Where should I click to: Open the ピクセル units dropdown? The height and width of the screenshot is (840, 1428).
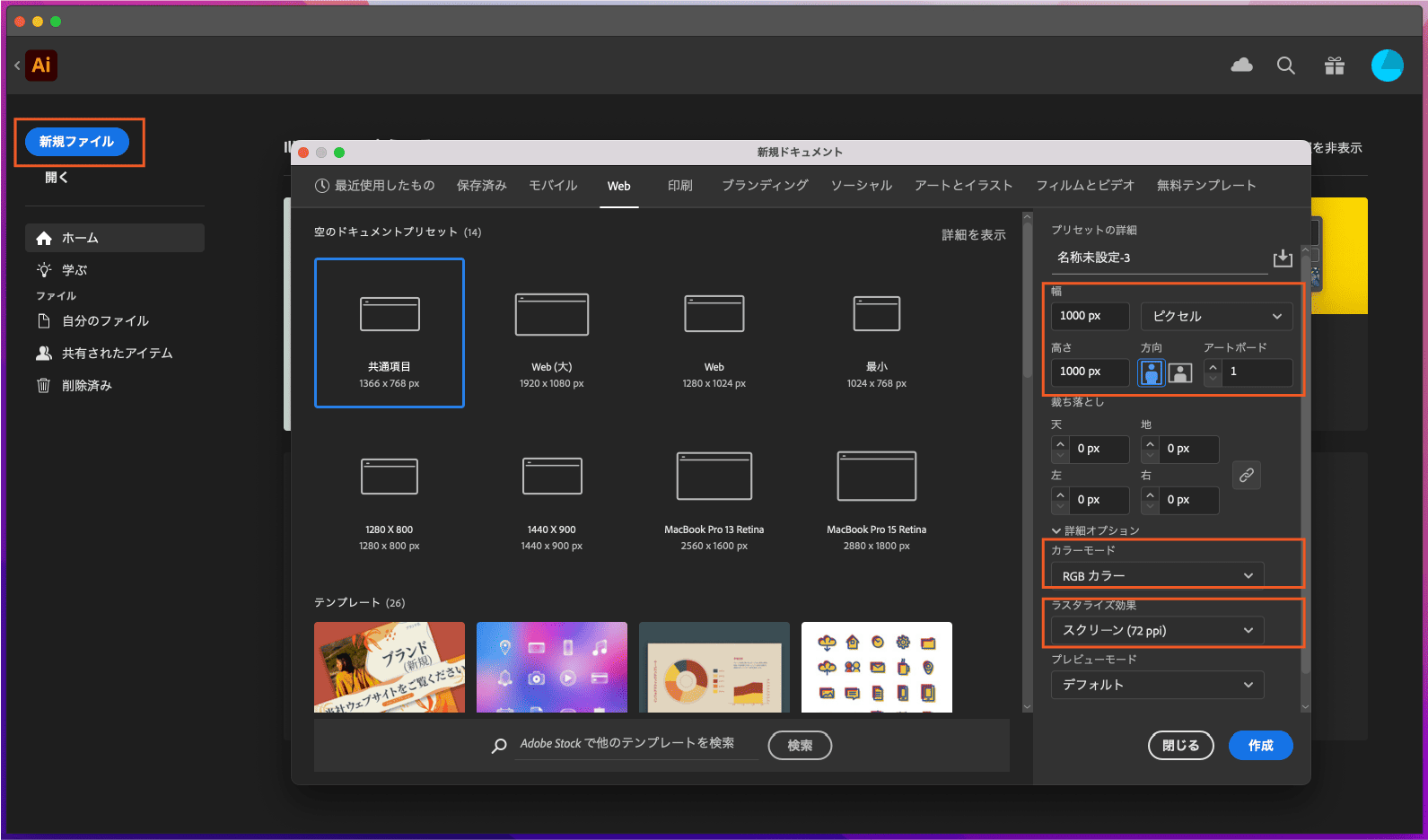pyautogui.click(x=1217, y=317)
